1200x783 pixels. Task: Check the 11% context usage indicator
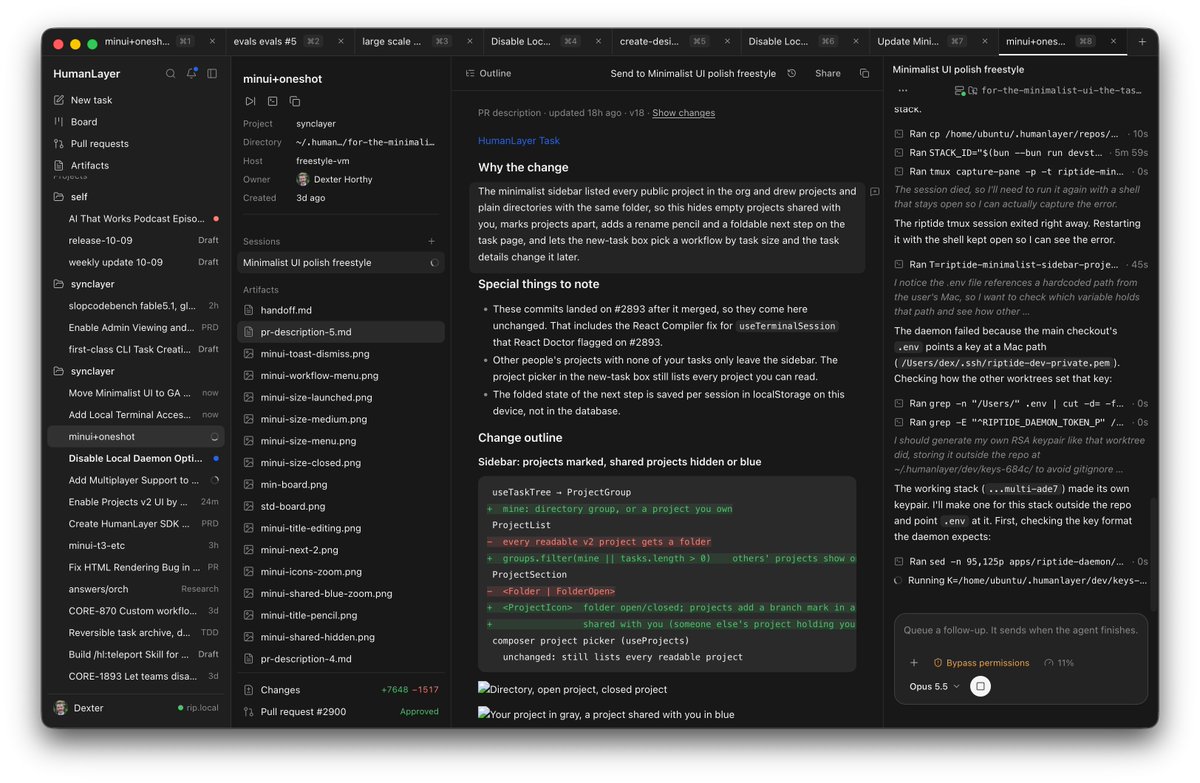pos(1058,663)
